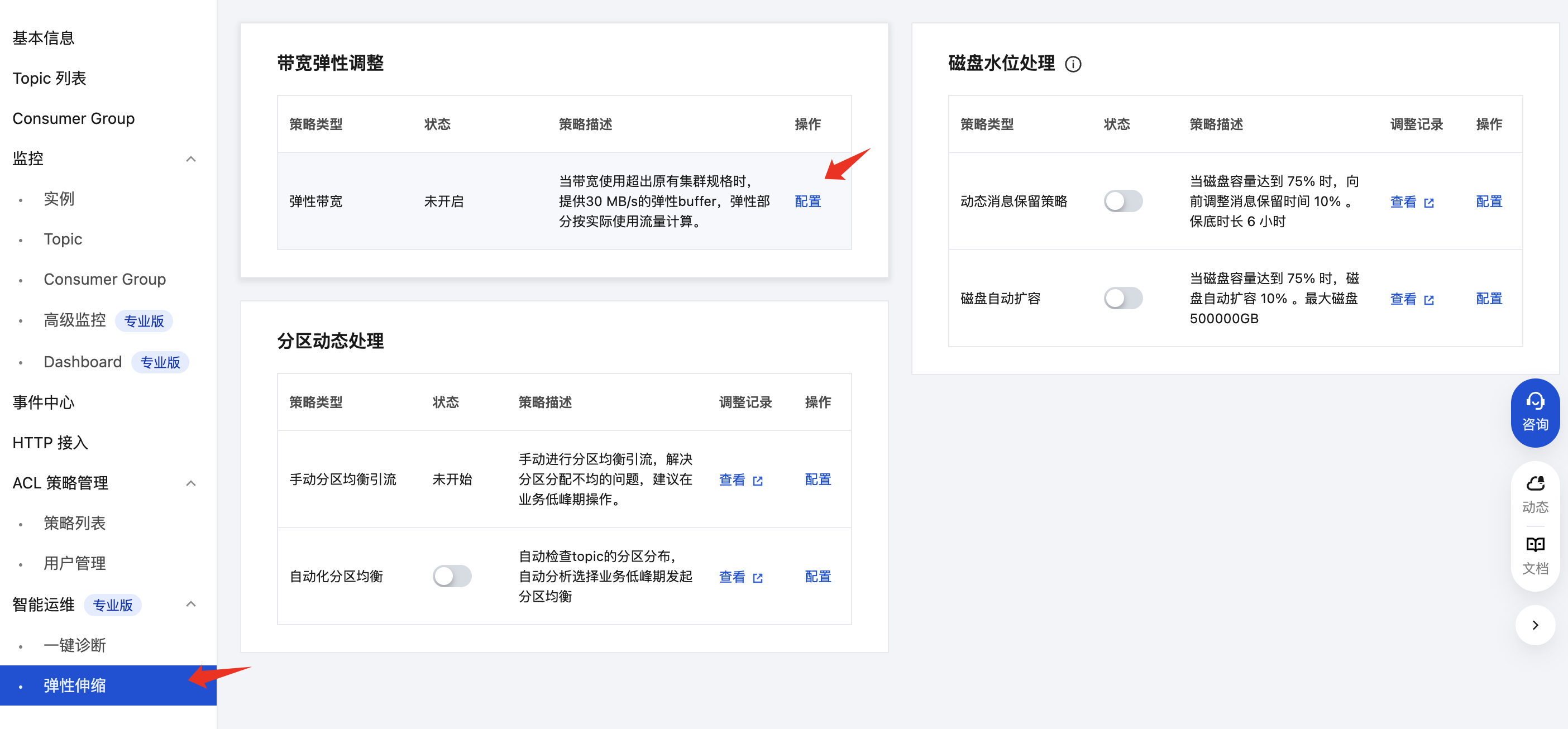Click the right arrow circle button
The image size is (1568, 729).
(1534, 625)
